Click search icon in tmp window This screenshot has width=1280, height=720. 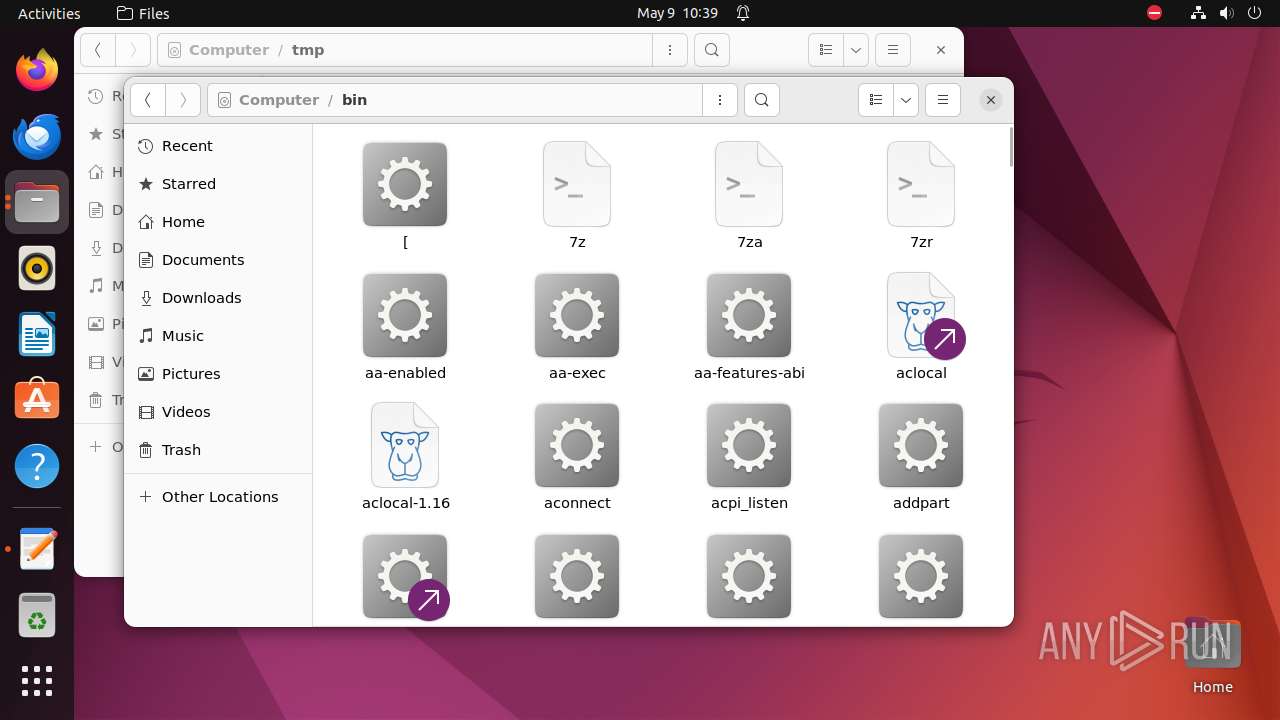712,50
